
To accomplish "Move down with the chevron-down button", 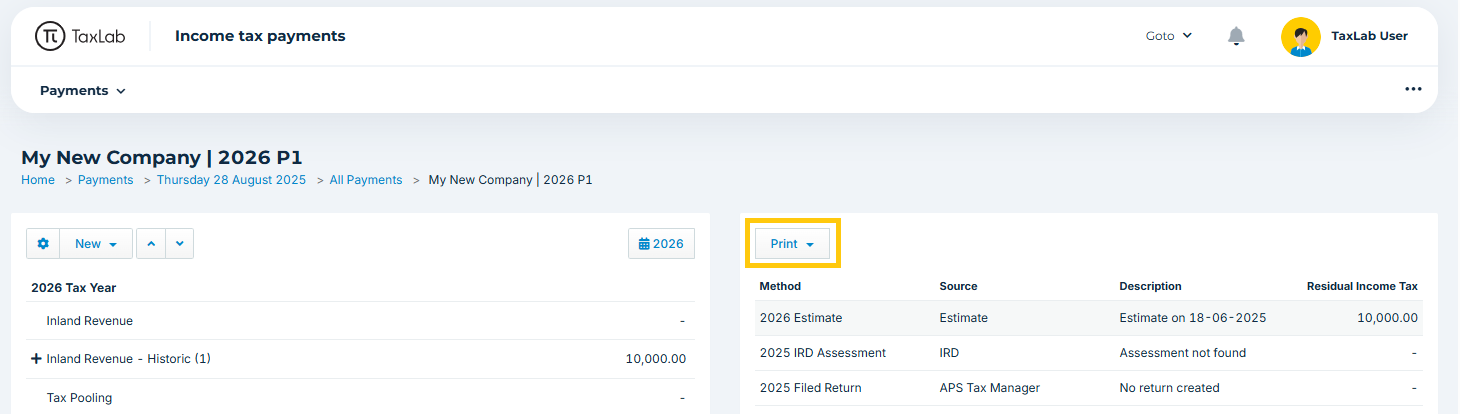I will point(179,244).
